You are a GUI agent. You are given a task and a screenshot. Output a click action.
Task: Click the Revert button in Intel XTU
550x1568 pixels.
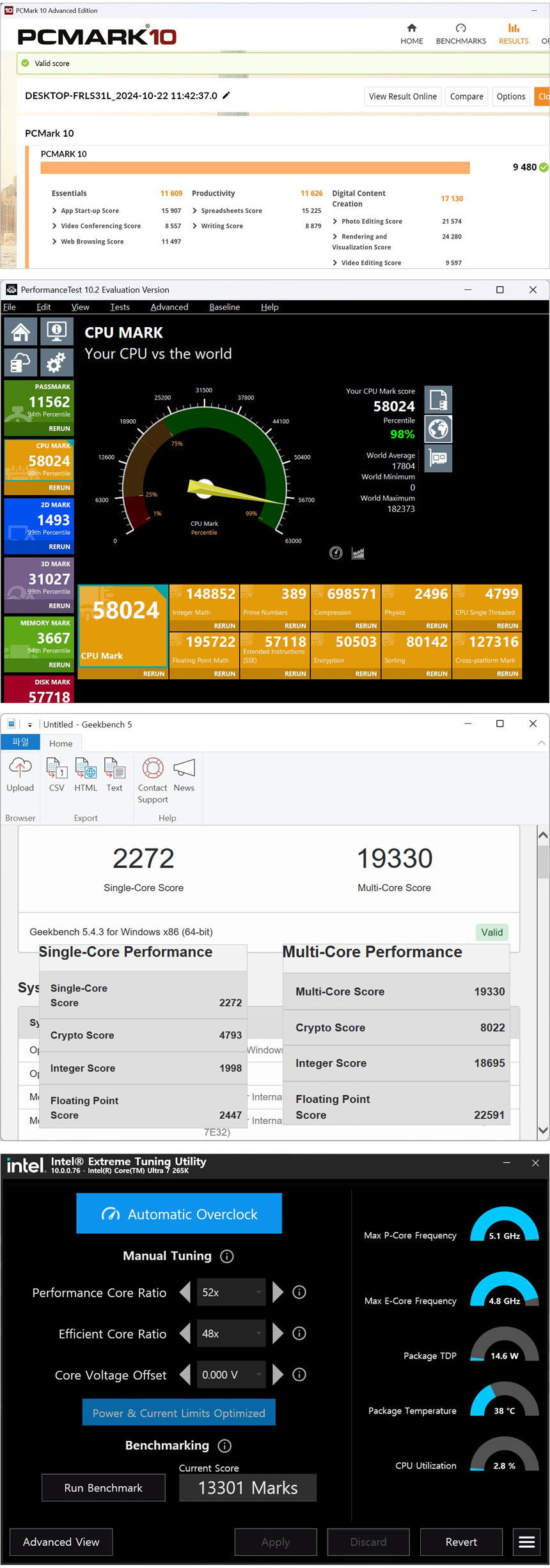pos(461,1542)
